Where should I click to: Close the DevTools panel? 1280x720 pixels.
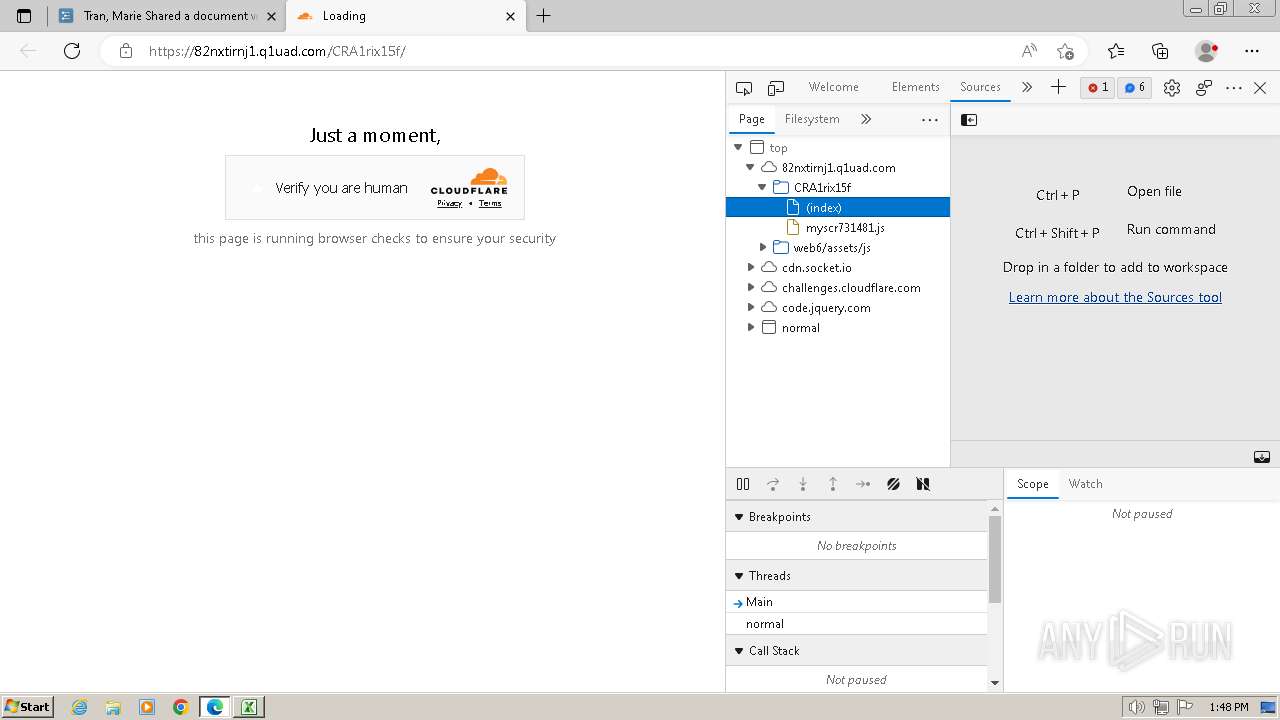1260,88
